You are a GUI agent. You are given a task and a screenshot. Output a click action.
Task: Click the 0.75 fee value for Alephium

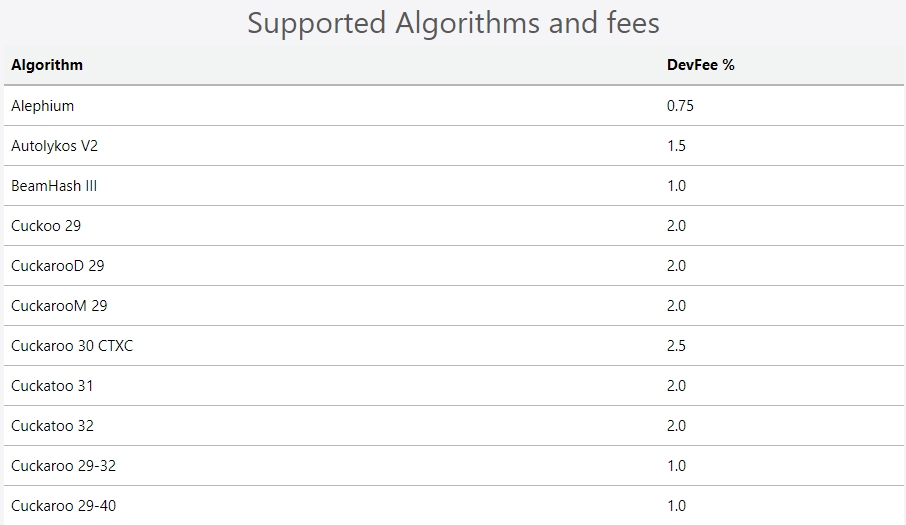[680, 106]
